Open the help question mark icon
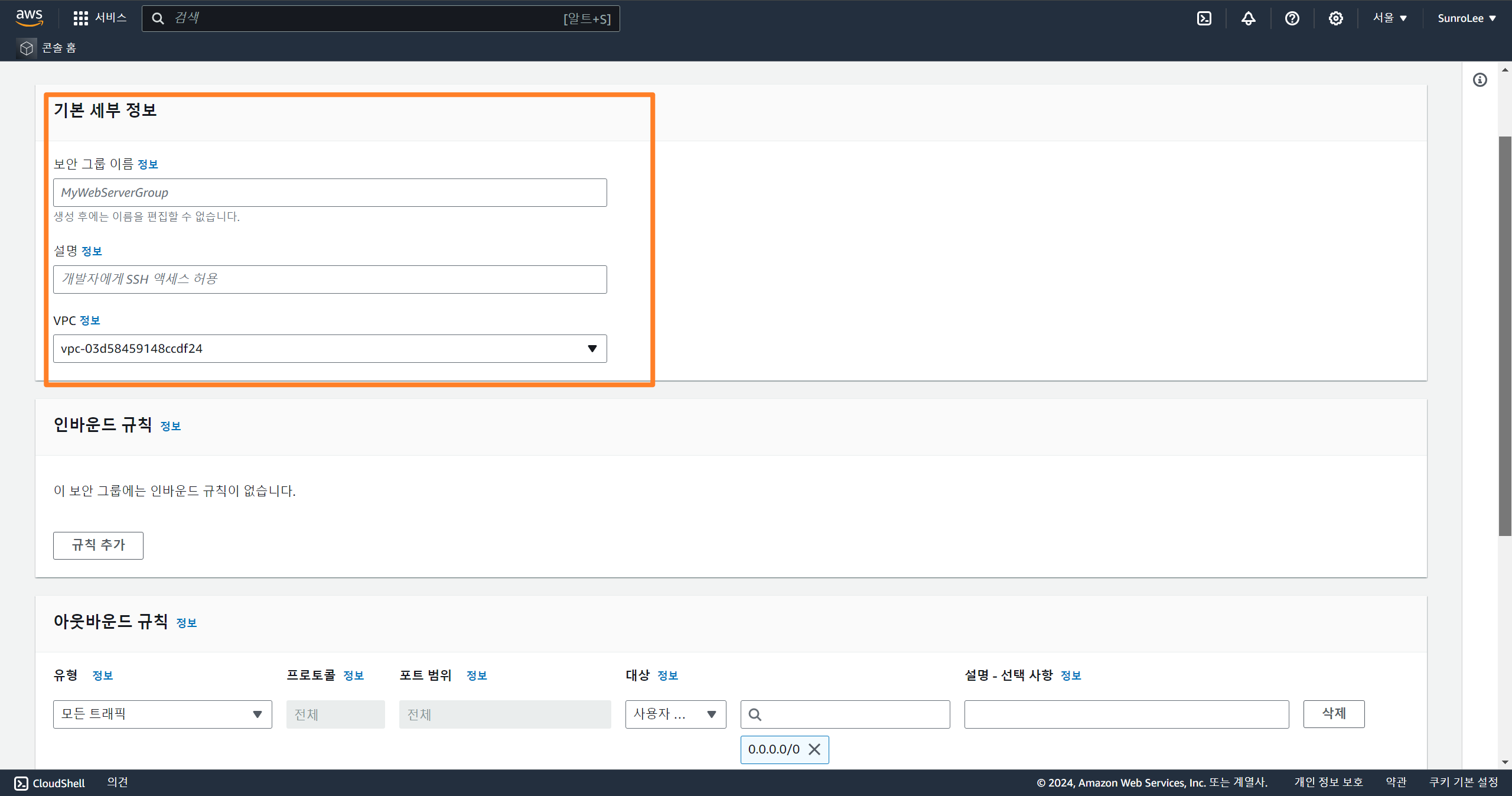 1292,18
